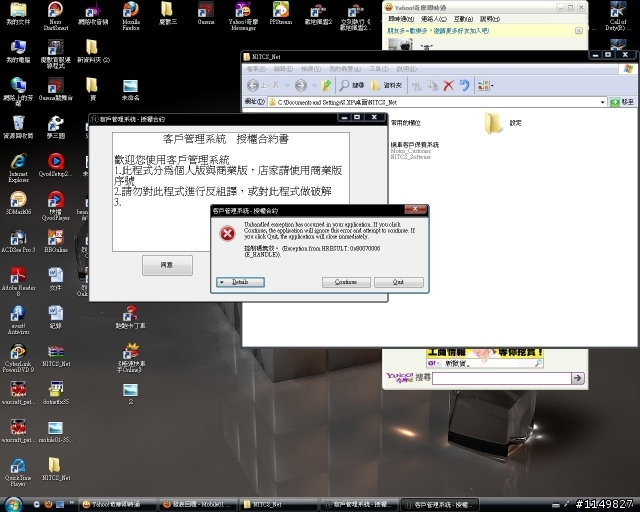The width and height of the screenshot is (640, 512).
Task: Click the Move To icon in explorer toolbar
Action: pos(416,85)
